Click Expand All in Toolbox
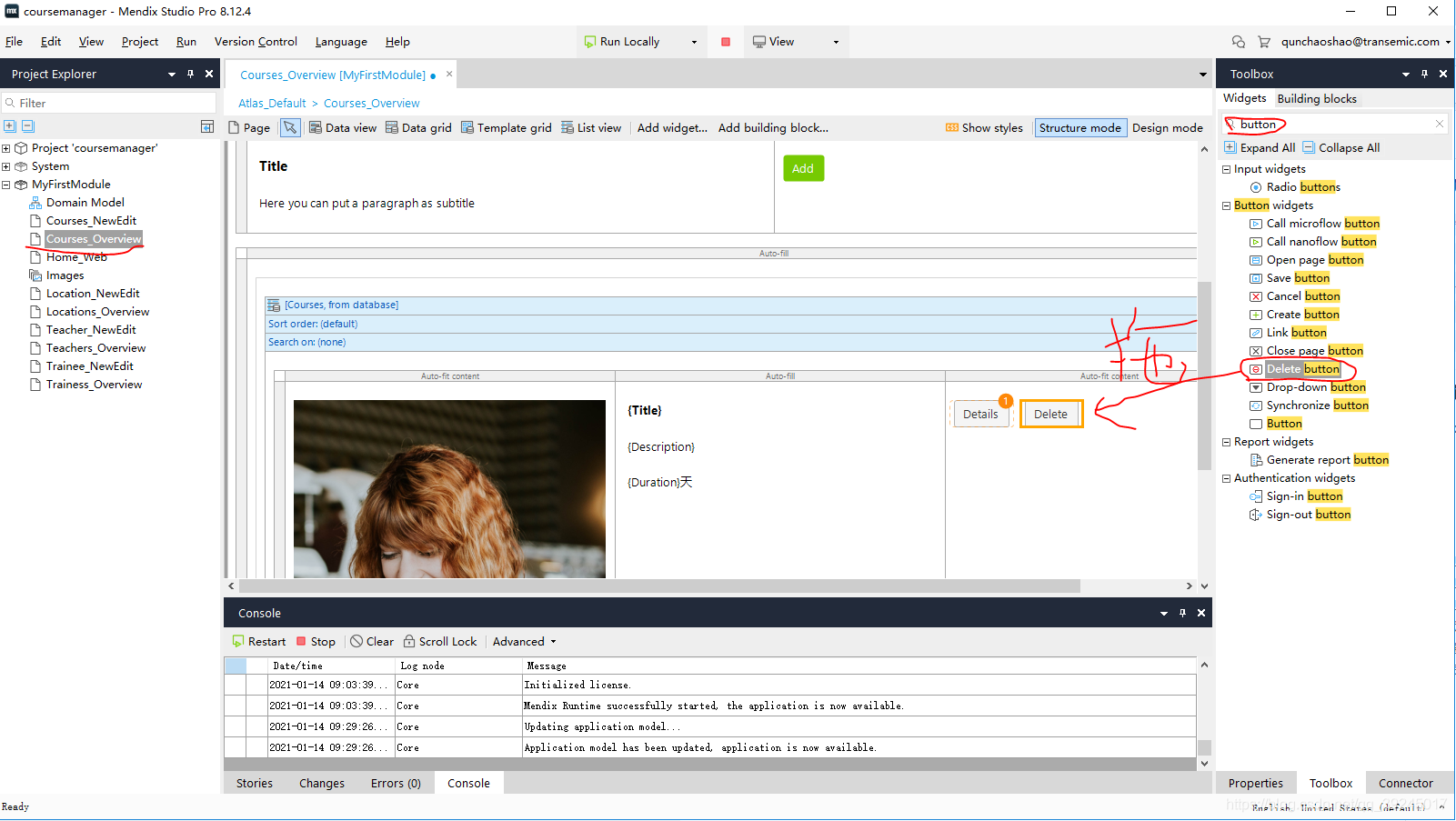Image resolution: width=1456 pixels, height=821 pixels. tap(1260, 147)
